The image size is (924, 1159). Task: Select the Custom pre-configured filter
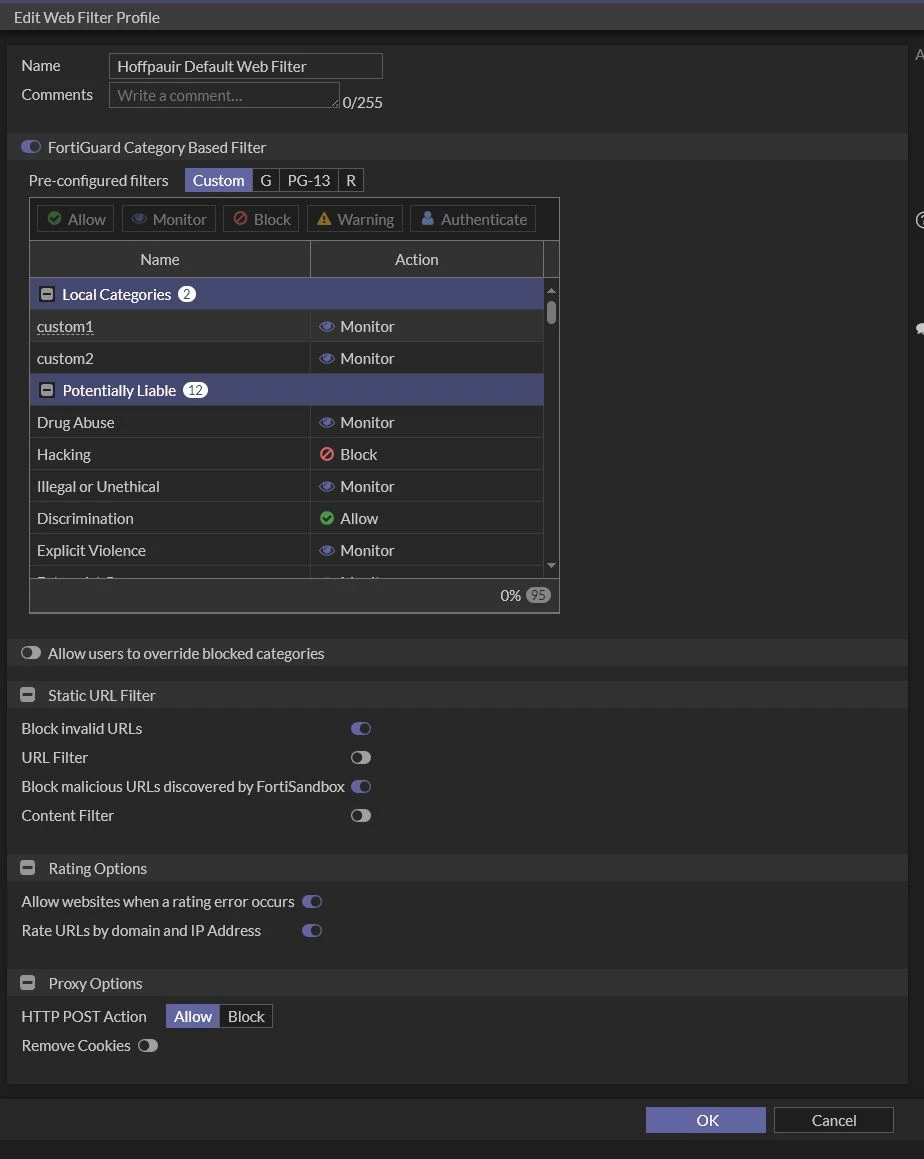[x=218, y=180]
